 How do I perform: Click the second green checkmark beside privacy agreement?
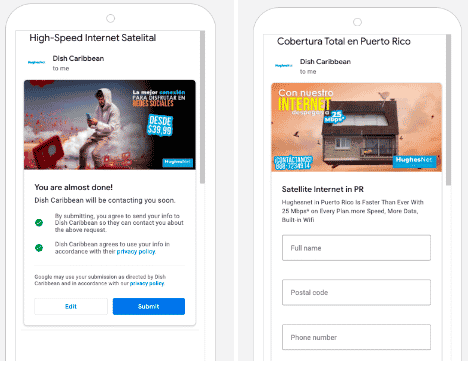[39, 248]
